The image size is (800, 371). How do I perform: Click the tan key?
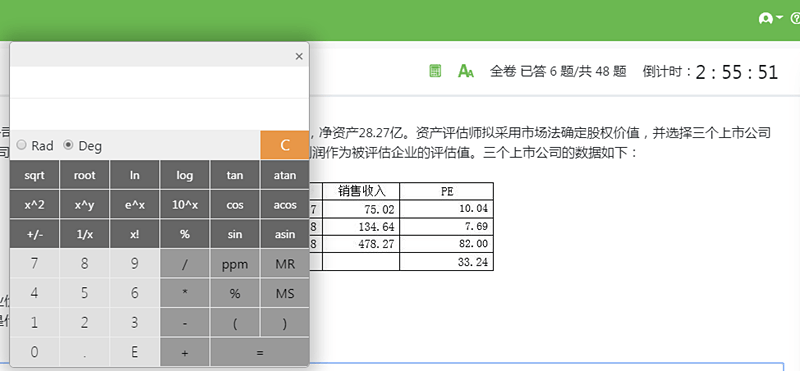pyautogui.click(x=235, y=175)
